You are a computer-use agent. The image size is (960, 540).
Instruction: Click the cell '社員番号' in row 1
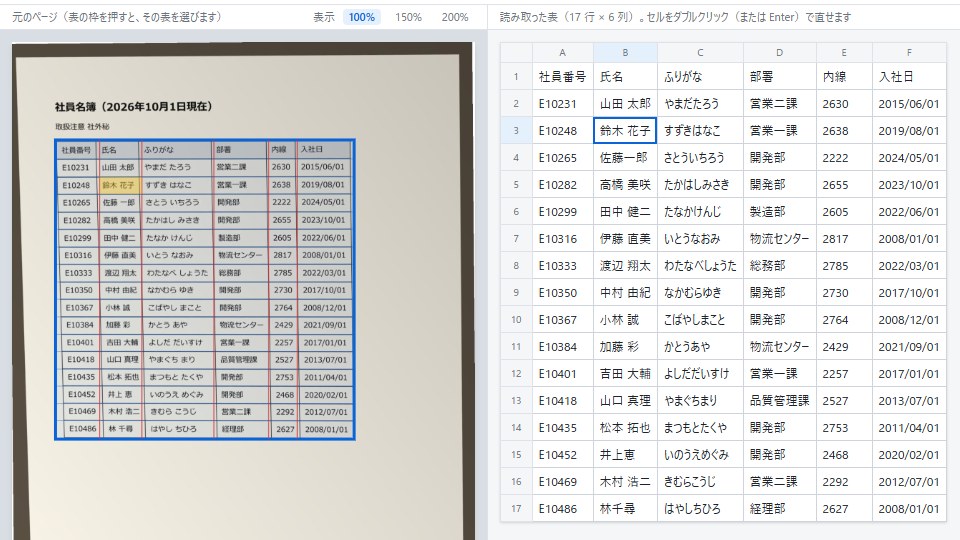pyautogui.click(x=563, y=77)
